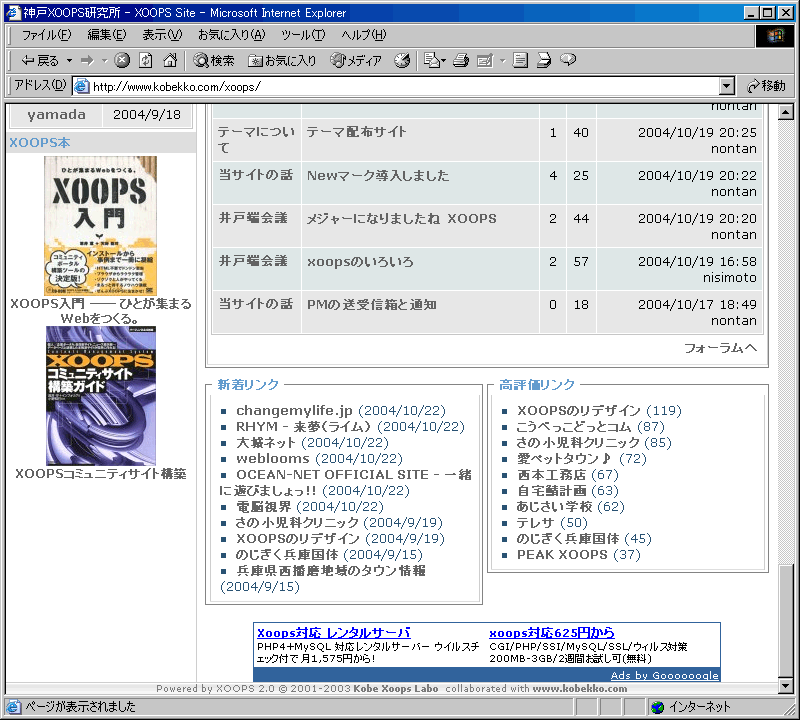Click the XOOPS入門 book cover image
The width and height of the screenshot is (800, 720).
tap(101, 226)
